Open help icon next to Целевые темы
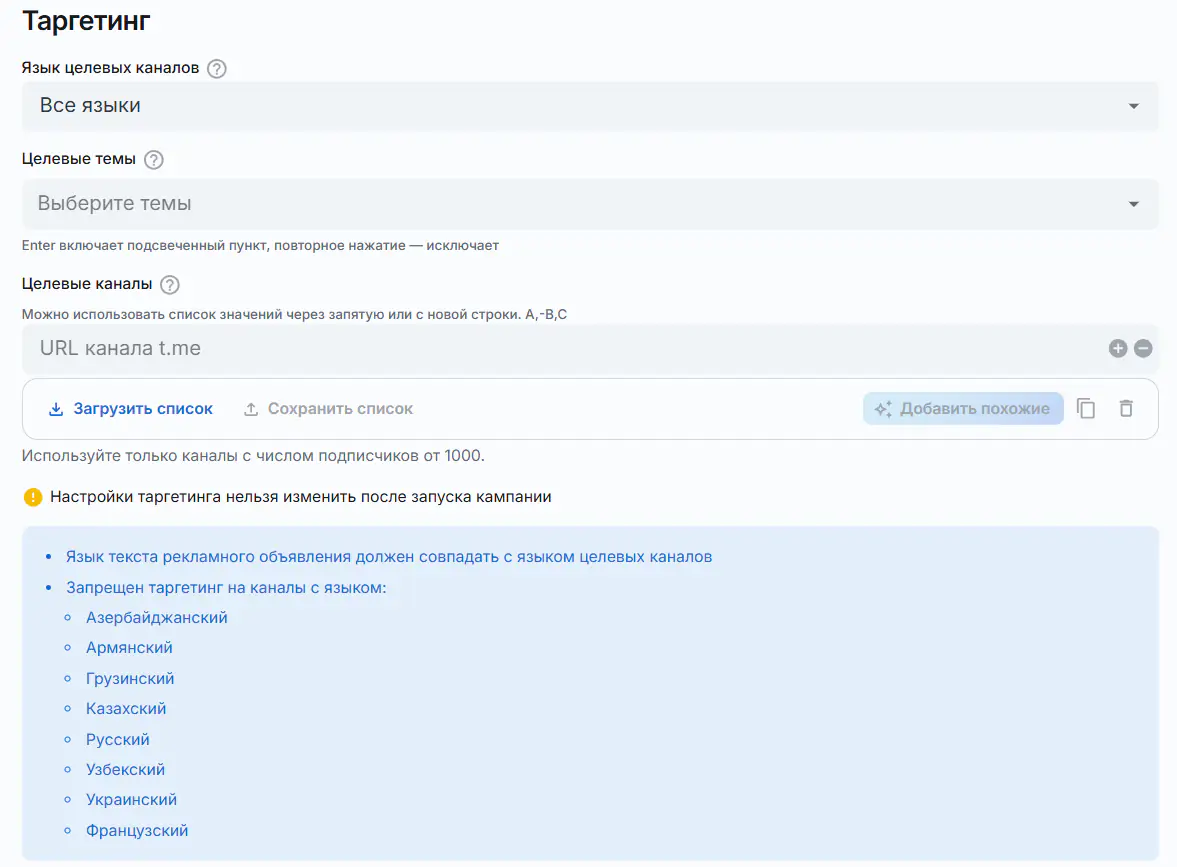Image resolution: width=1177 pixels, height=867 pixels. pos(153,159)
